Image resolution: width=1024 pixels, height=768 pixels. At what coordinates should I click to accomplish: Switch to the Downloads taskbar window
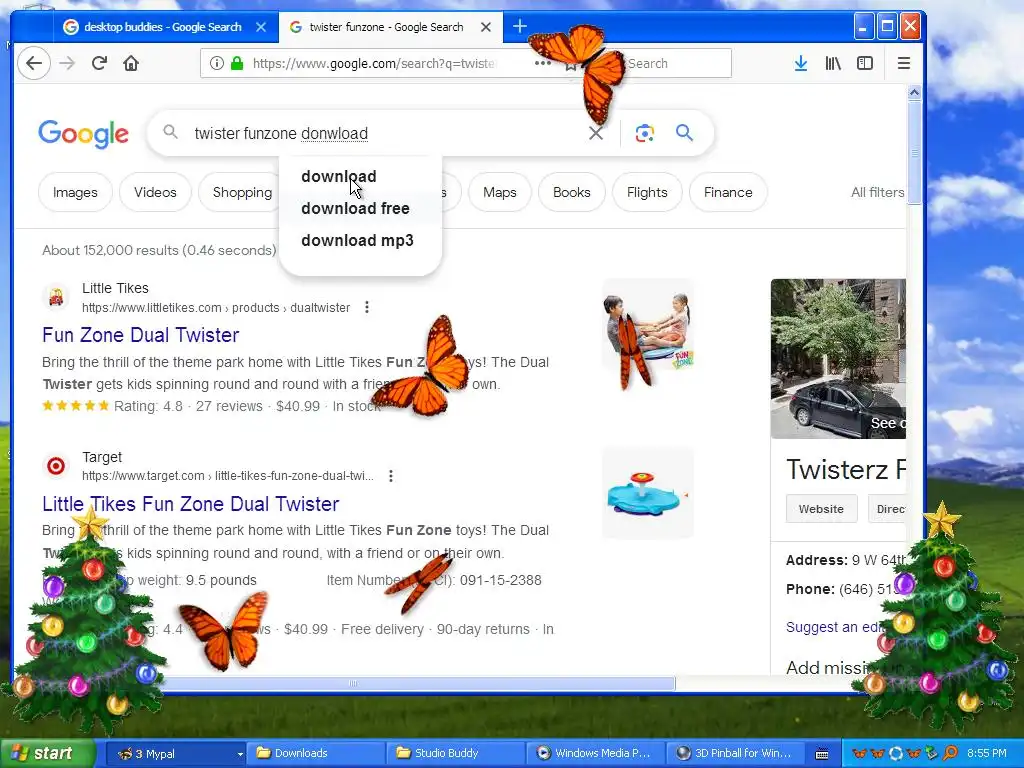point(317,754)
